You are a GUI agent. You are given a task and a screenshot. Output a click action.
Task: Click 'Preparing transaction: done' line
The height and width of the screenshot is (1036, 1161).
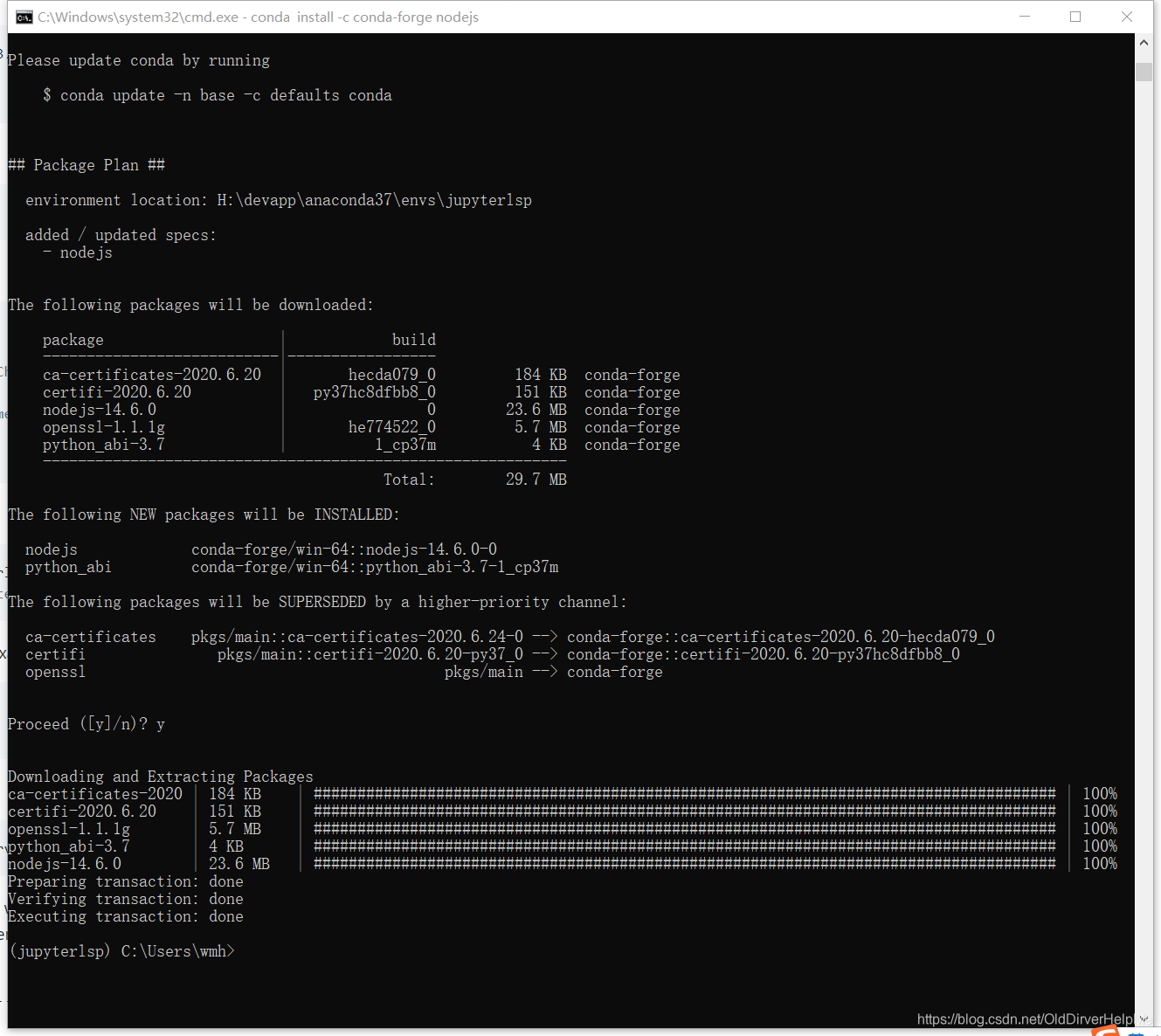(x=126, y=881)
